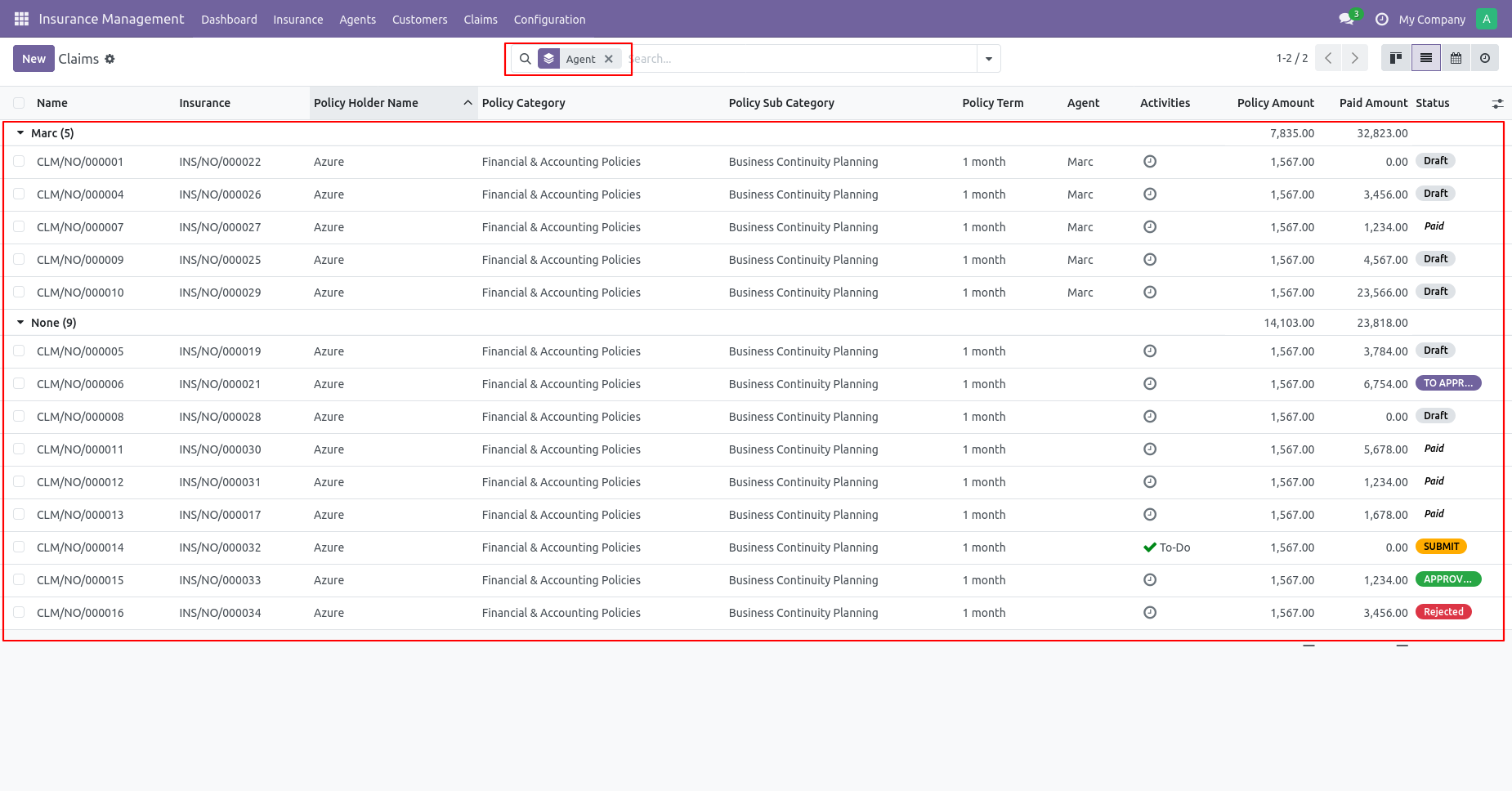Select checkbox for CLM/NO/000001
Viewport: 1512px width, 791px height.
[x=19, y=162]
